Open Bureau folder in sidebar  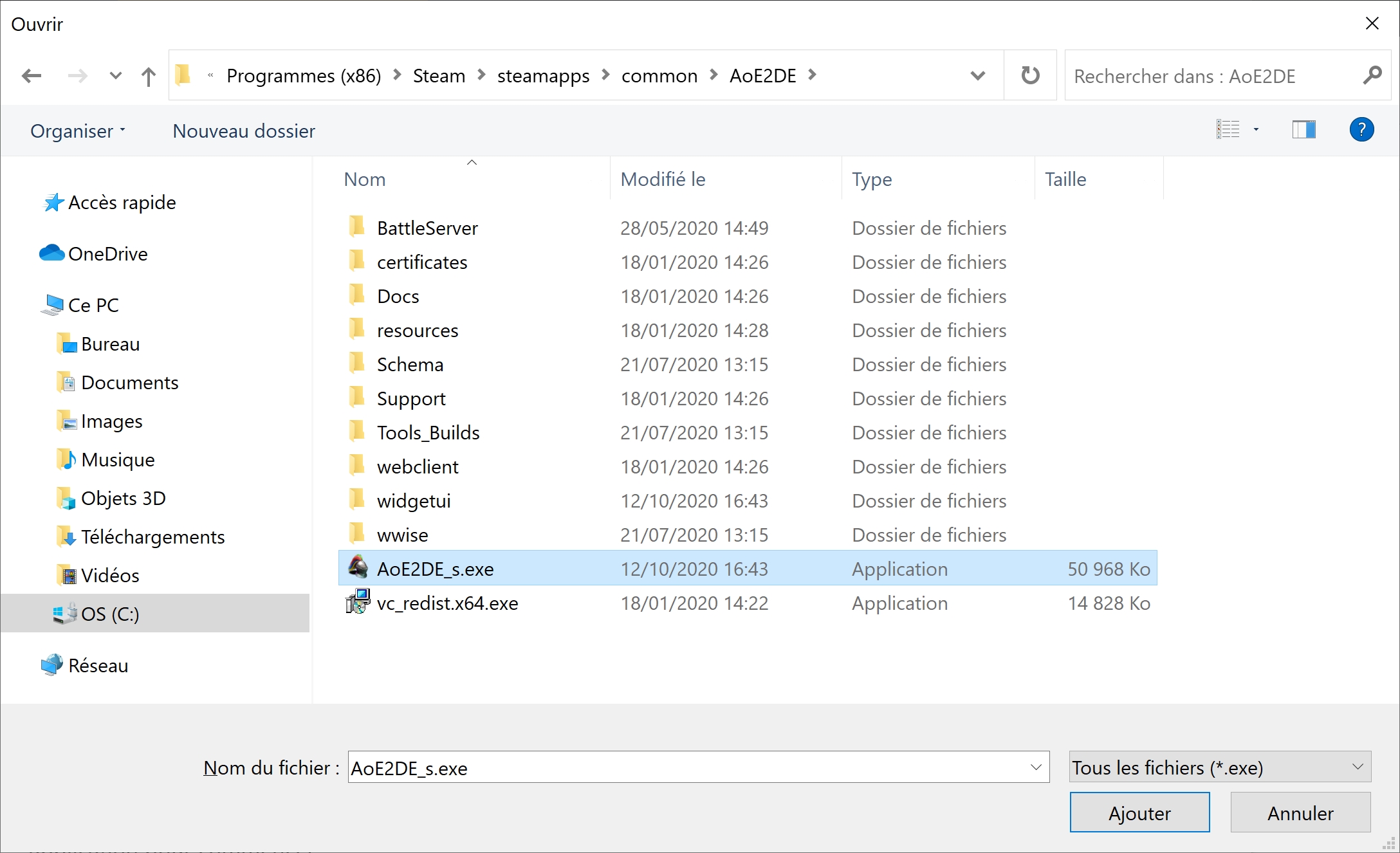98,344
